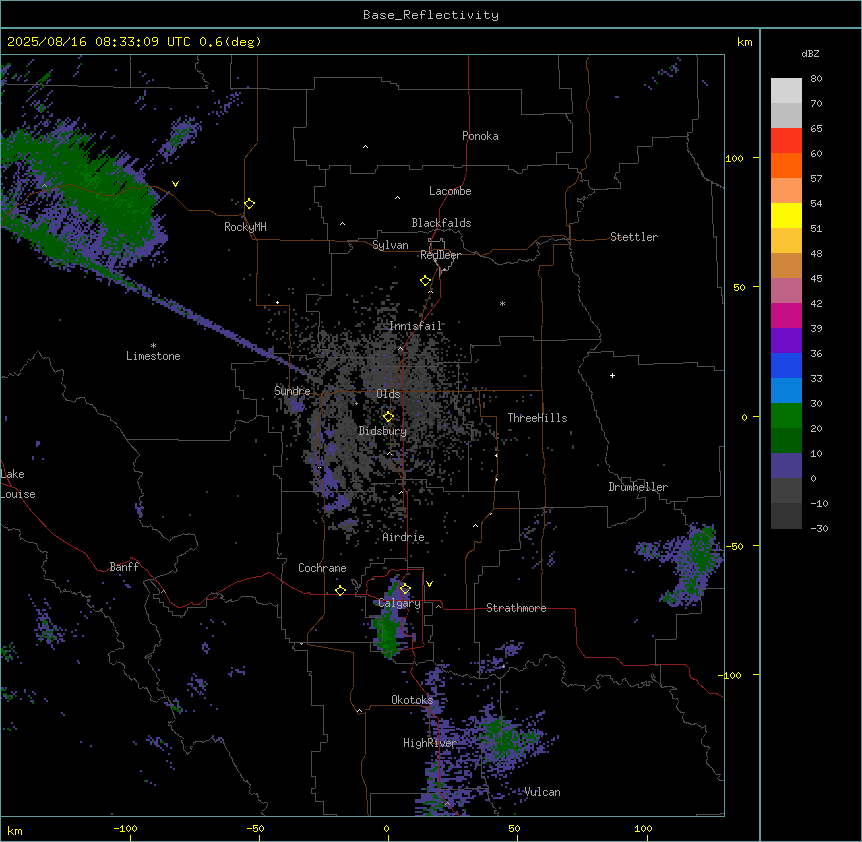Select the Strathmore label
This screenshot has width=862, height=842.
[516, 608]
